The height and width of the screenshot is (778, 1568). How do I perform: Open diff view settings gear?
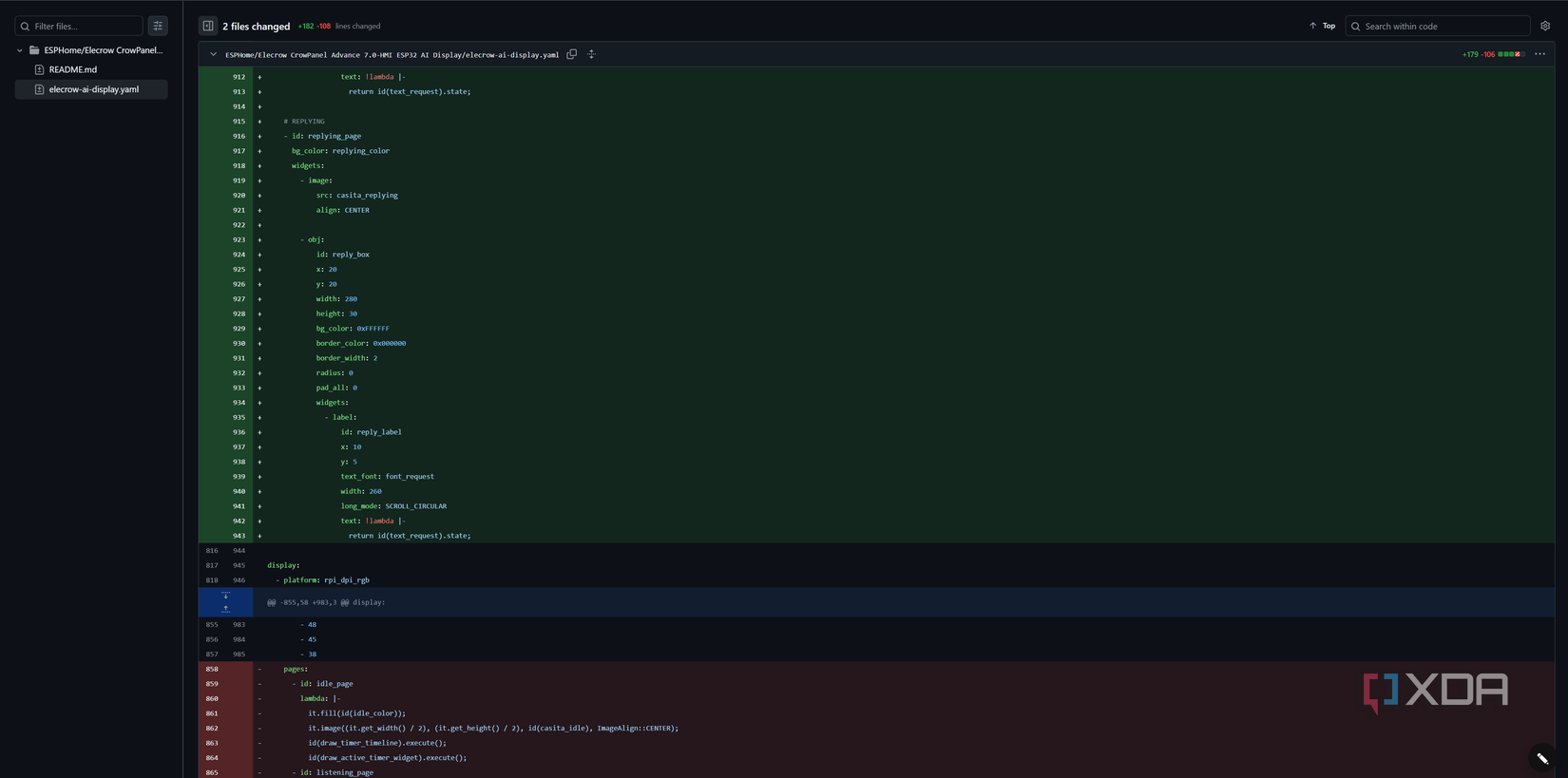[x=1545, y=26]
